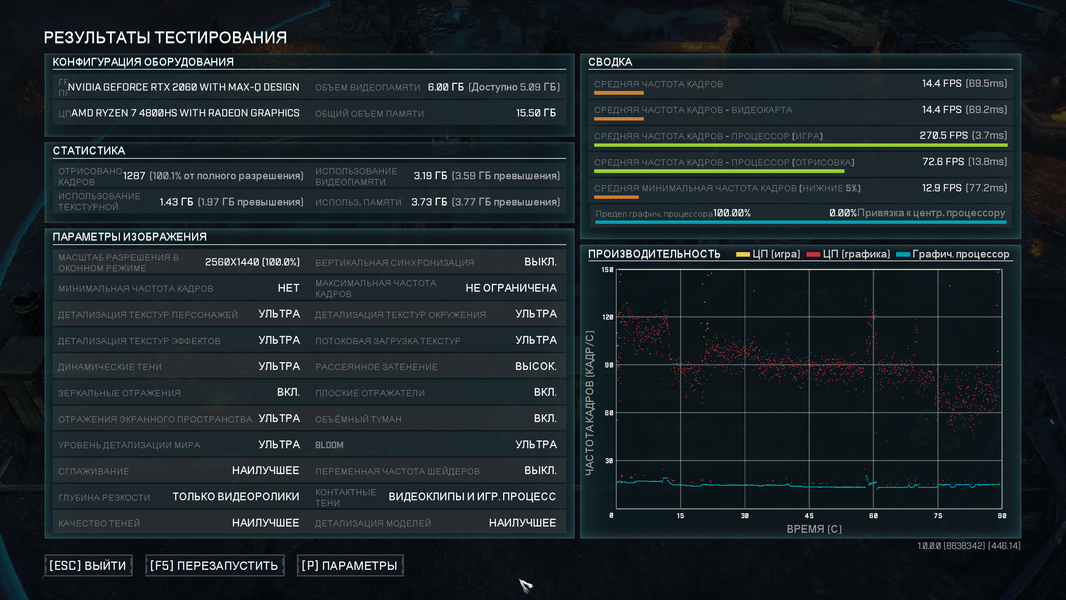Screen dimensions: 1066x600
Task: Click ВЕРТИКАЛЬНАЯ СИНХРОНИЗАЦИЯ ВЫКЛ. row
Action: [x=437, y=262]
